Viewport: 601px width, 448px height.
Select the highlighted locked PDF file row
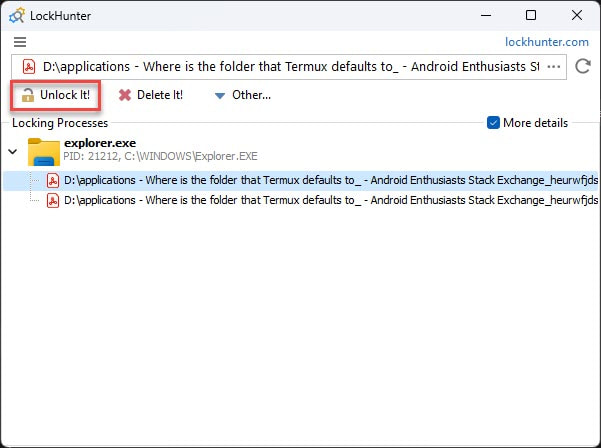tap(301, 181)
